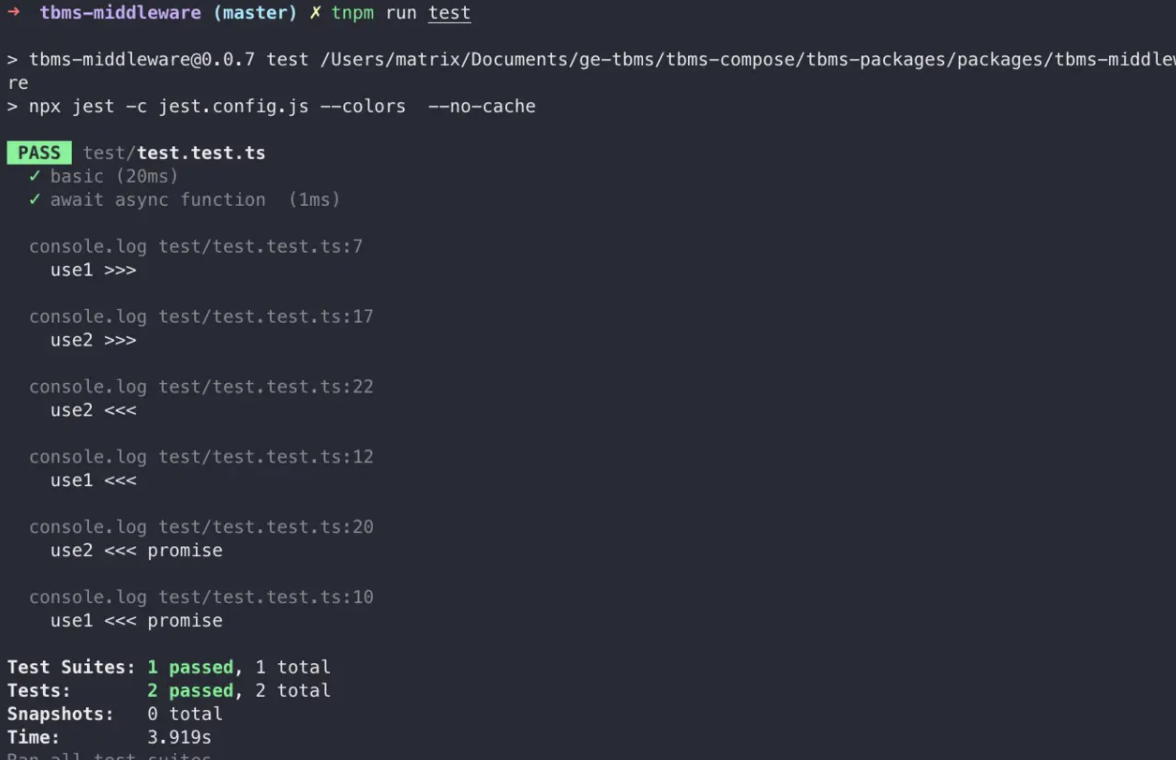
Task: Click "2 passed" in the Tests summary
Action: coord(190,690)
